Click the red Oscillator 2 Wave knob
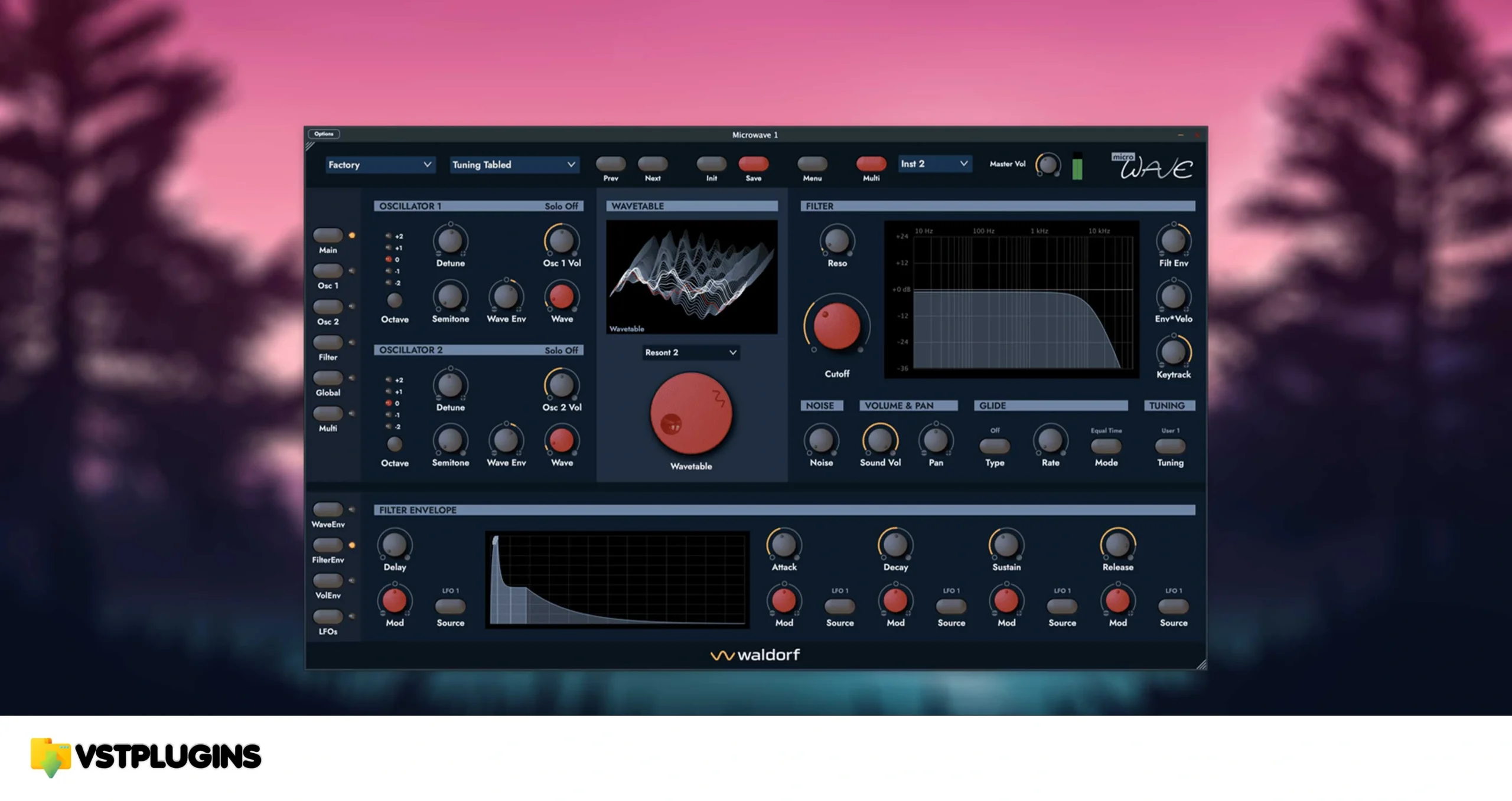Viewport: 1512px width, 801px height. point(561,440)
